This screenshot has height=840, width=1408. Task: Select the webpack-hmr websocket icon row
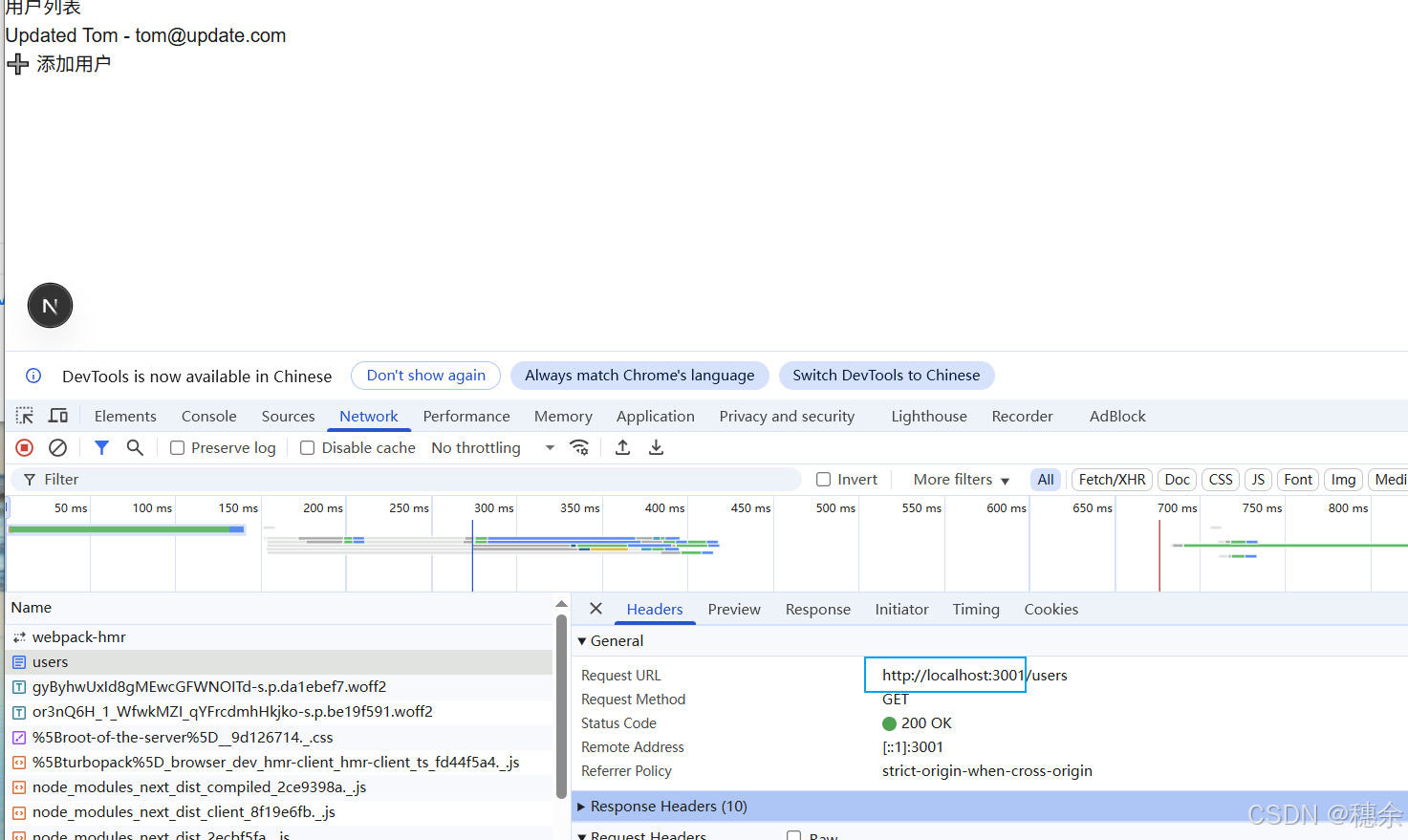[19, 636]
